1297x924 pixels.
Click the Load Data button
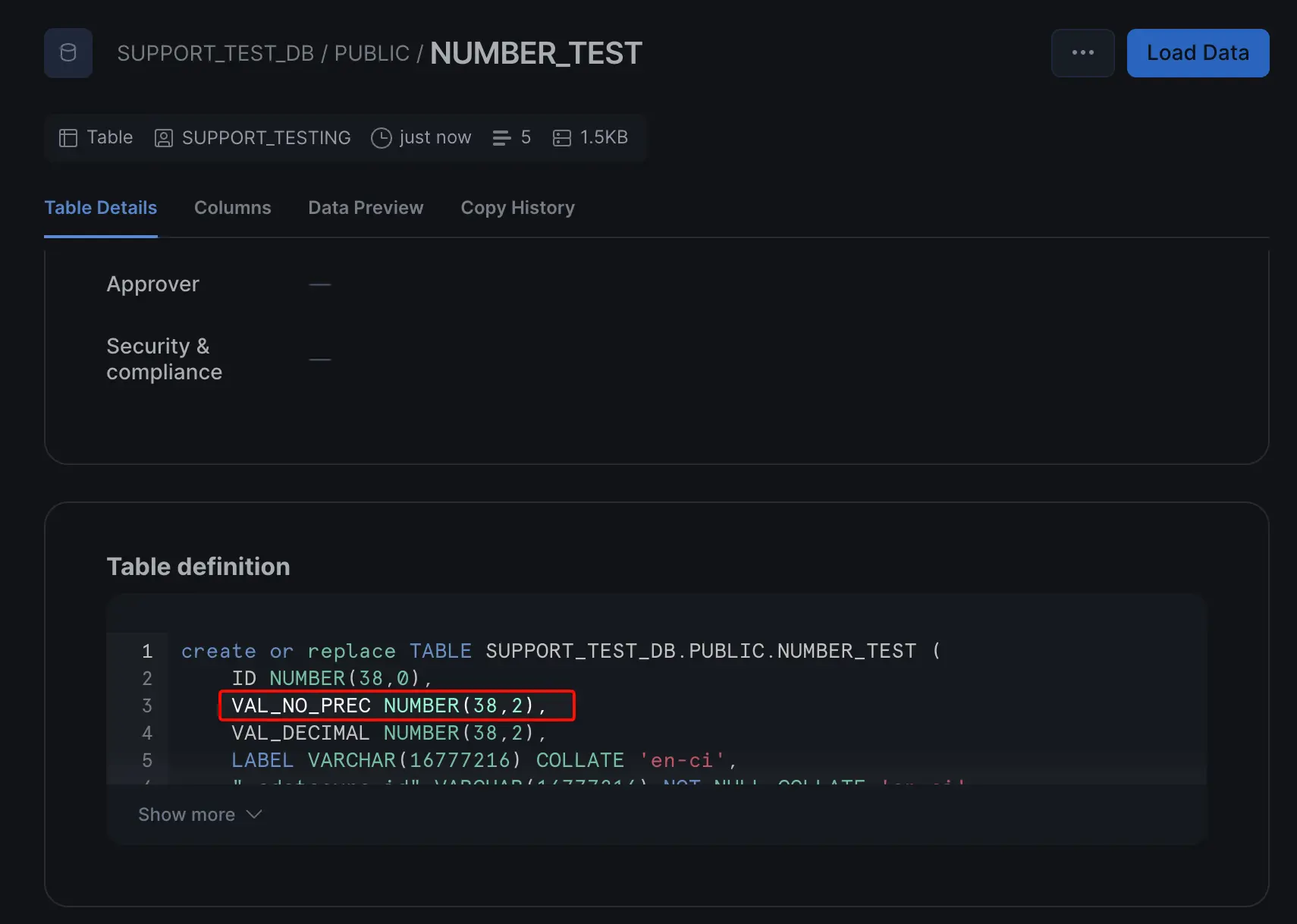(x=1198, y=53)
